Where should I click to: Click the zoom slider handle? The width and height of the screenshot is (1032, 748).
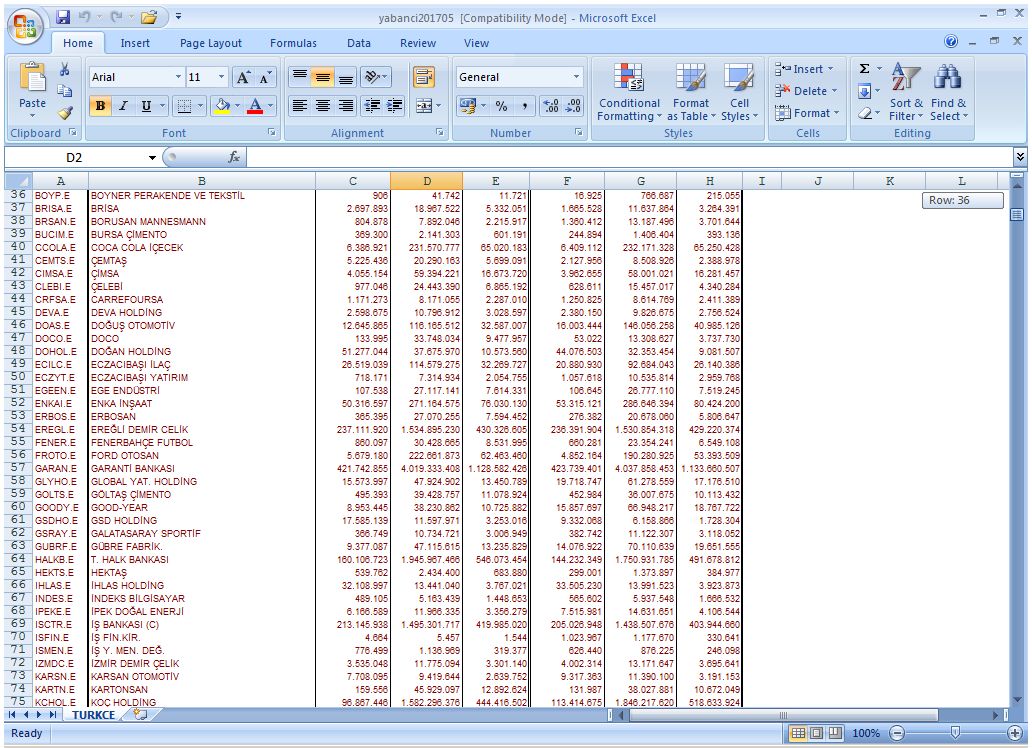point(955,732)
